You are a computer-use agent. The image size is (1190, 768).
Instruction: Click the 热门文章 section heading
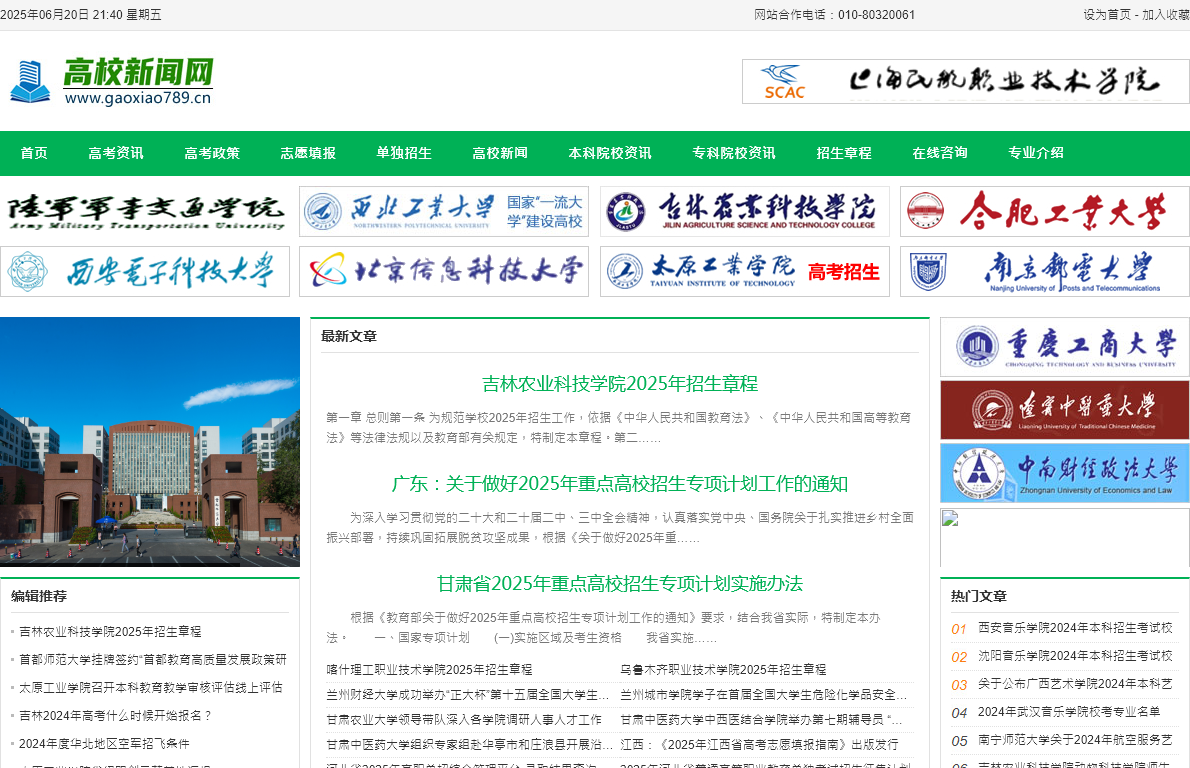point(979,596)
